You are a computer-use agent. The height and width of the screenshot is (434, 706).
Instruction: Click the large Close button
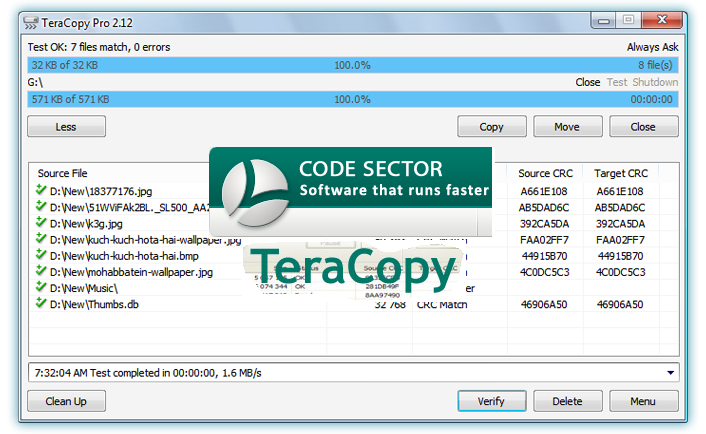[643, 127]
